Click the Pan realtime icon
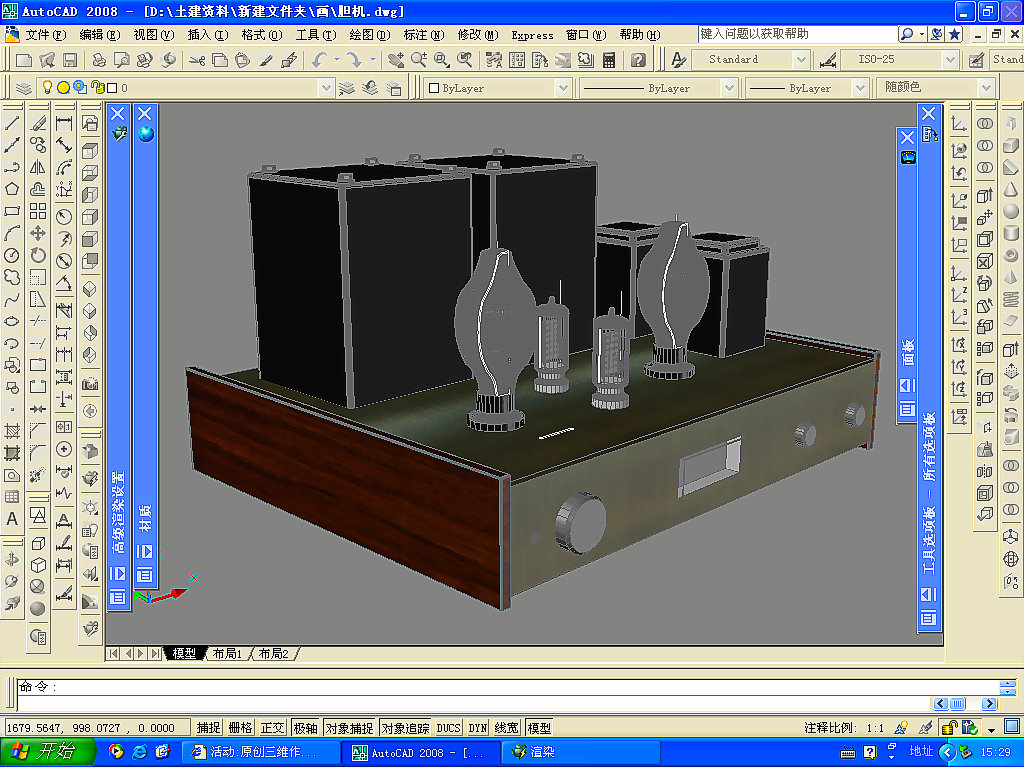 pos(396,60)
